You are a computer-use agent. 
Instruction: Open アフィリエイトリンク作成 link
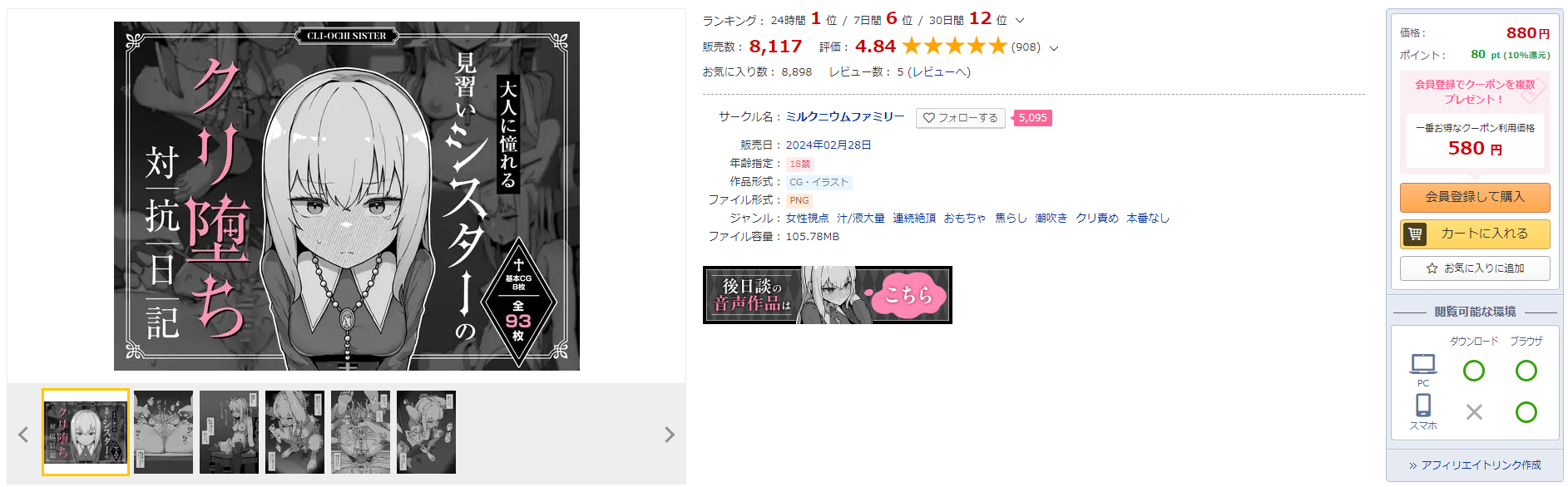click(x=1475, y=465)
